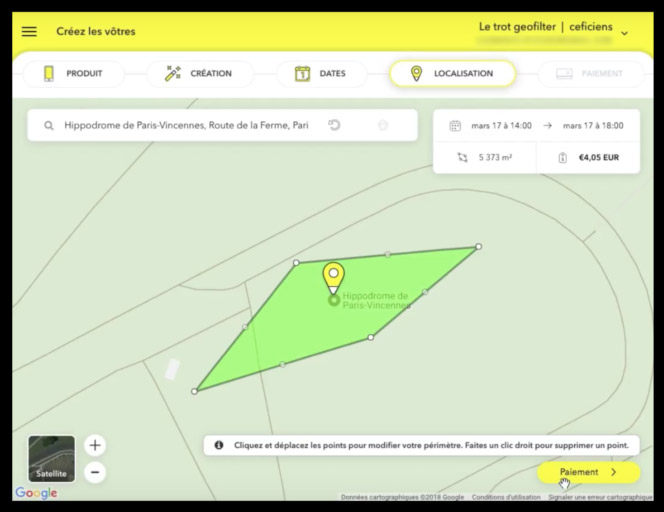Click the €4,05 EUR price
This screenshot has height=512, width=664.
[599, 158]
